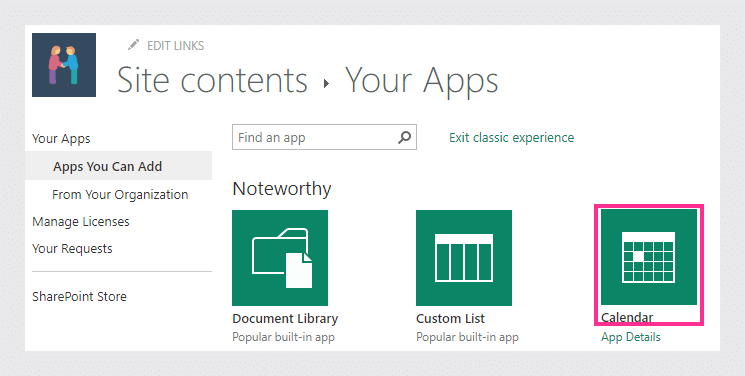Click the site logo with two people
The width and height of the screenshot is (745, 376).
[x=64, y=65]
